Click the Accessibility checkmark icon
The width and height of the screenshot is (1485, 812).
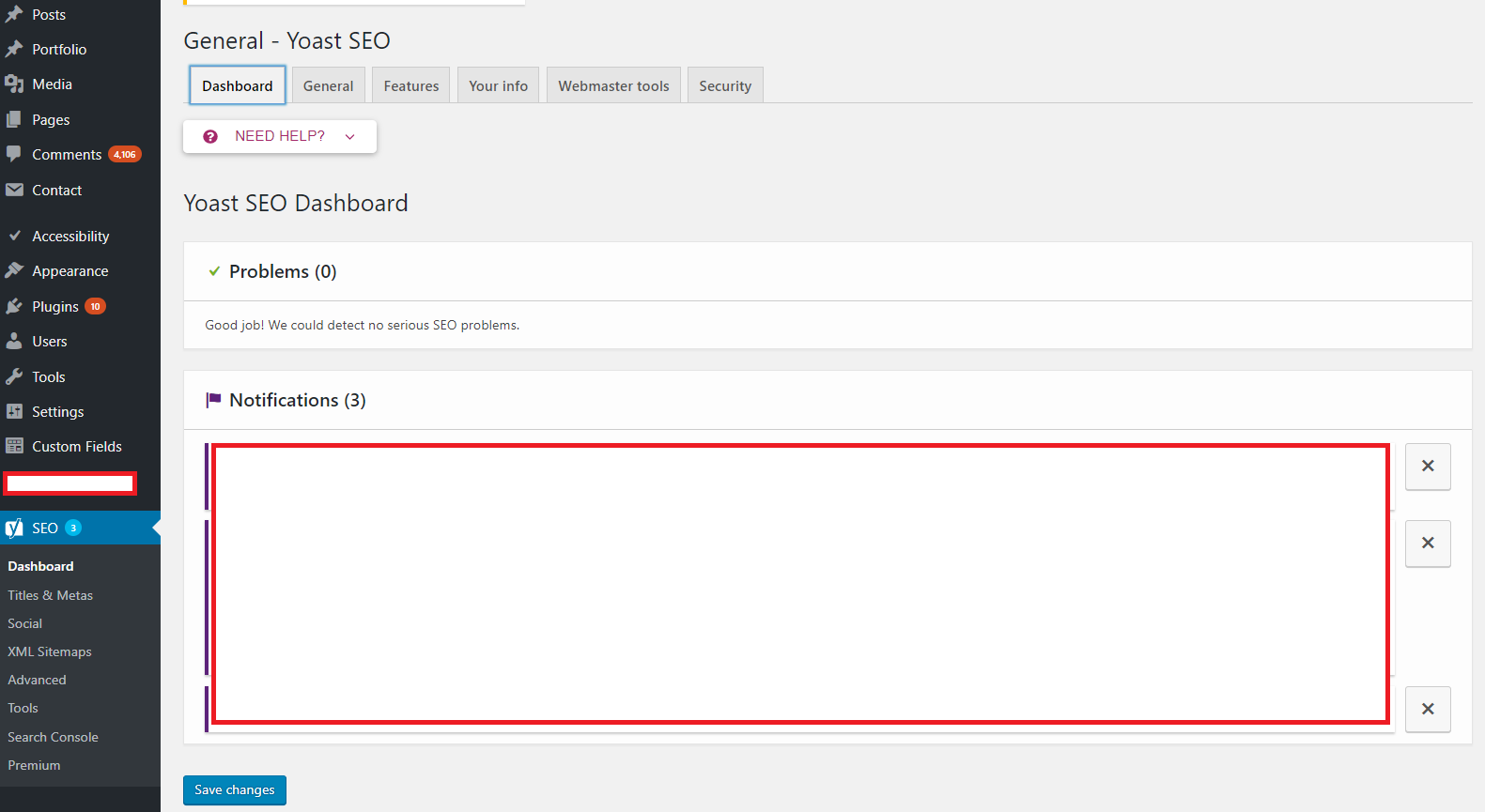click(x=14, y=236)
